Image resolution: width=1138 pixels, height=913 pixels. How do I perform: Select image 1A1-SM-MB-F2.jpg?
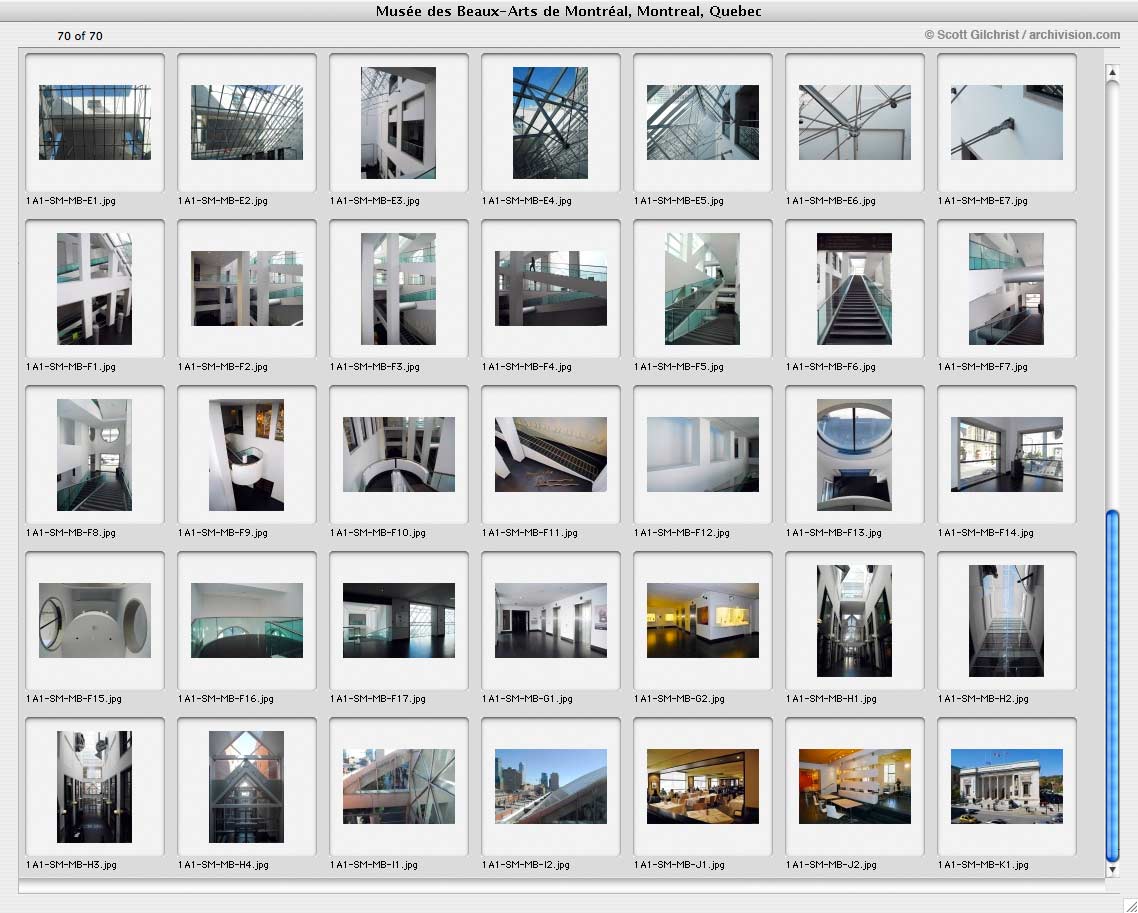click(247, 289)
